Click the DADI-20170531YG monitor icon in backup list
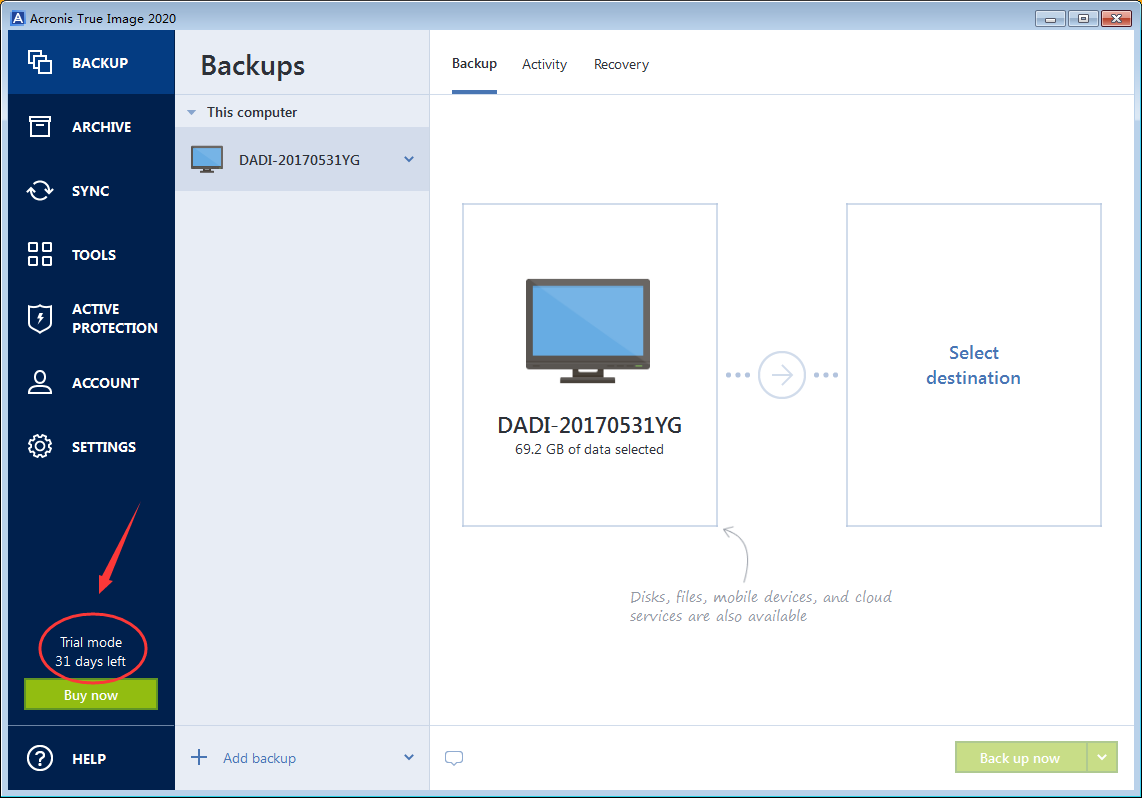 tap(207, 159)
